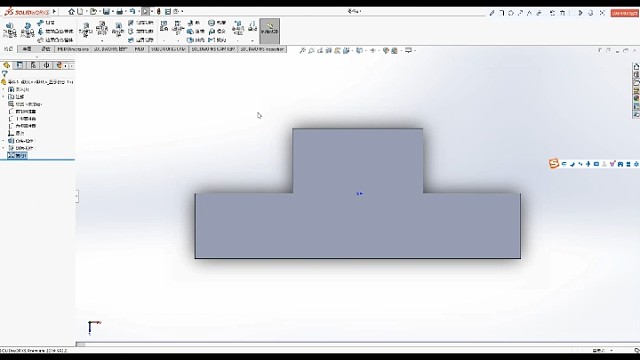
Task: Open the SOLIDWORKS Inspection tab
Action: click(x=262, y=49)
